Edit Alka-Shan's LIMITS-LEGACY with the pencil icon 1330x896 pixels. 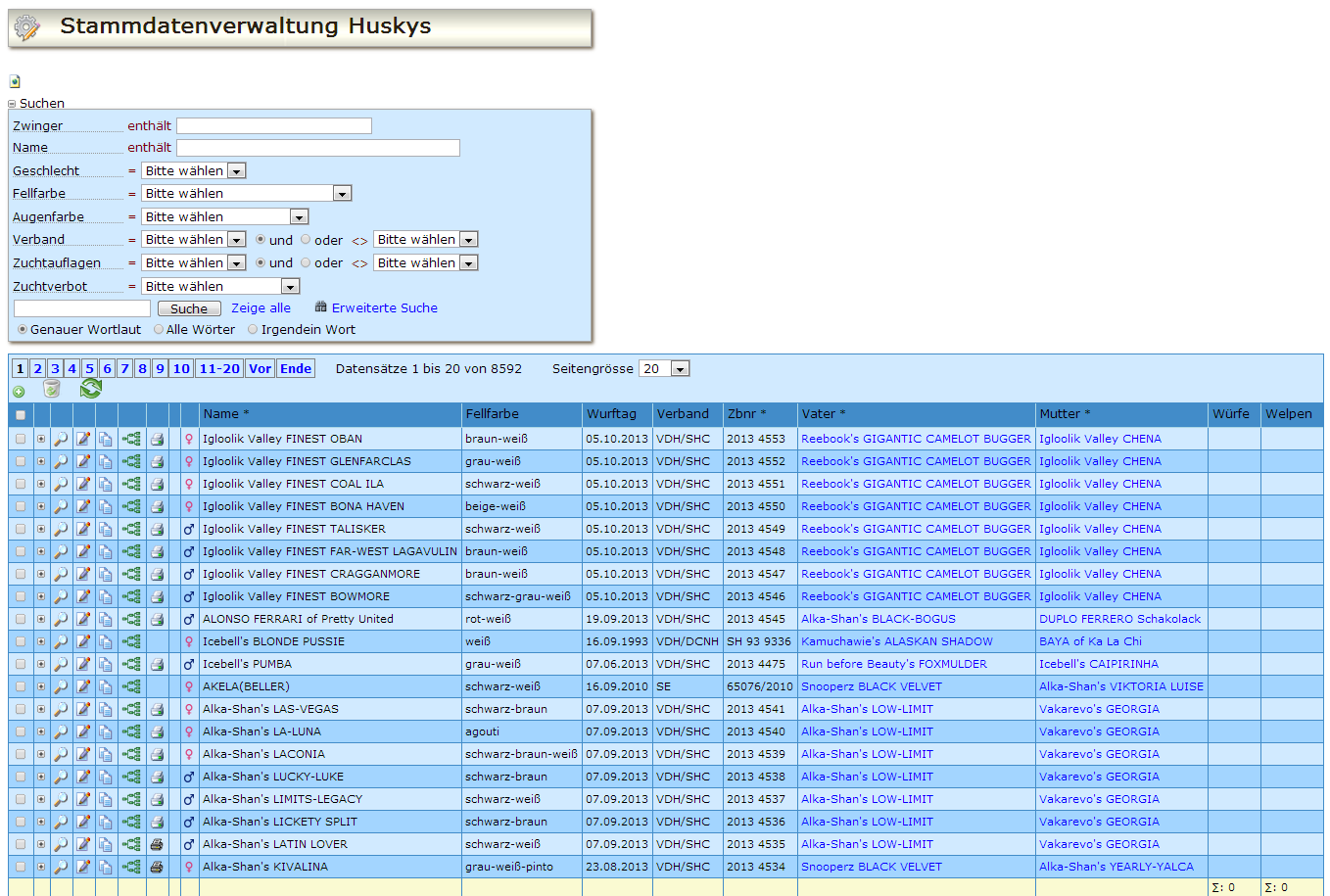tap(83, 799)
